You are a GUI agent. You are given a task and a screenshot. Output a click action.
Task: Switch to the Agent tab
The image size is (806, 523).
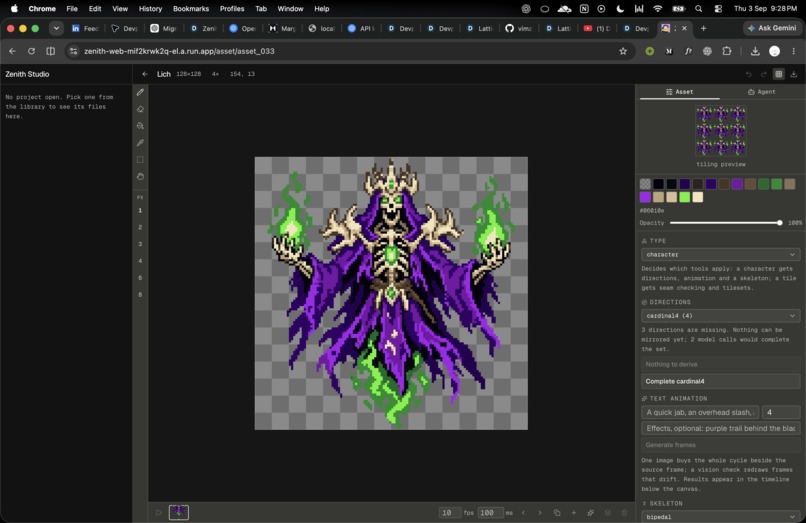coord(761,92)
